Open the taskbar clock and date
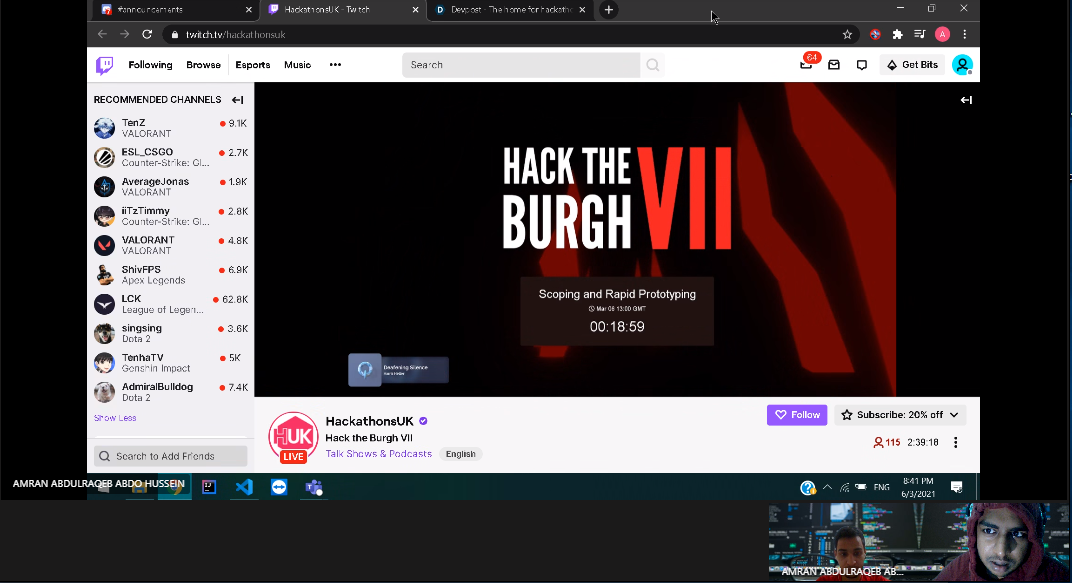Viewport: 1072px width, 583px height. [917, 487]
